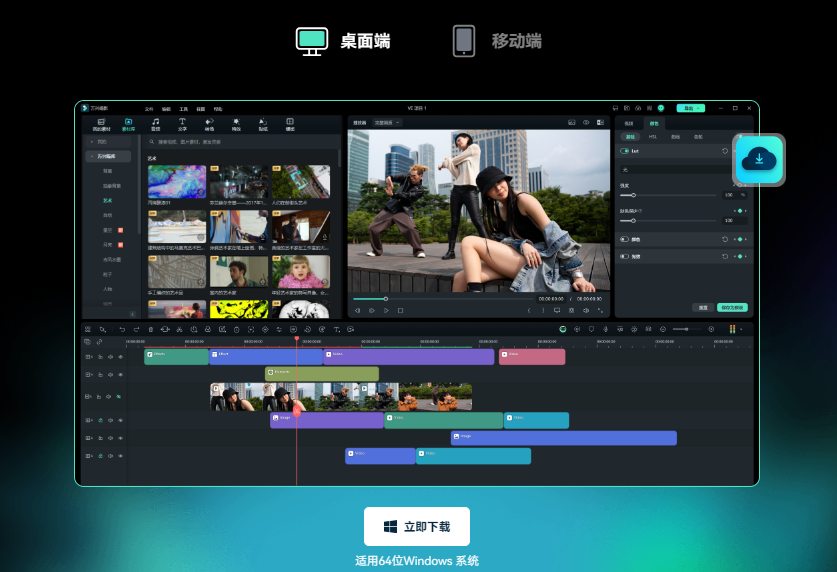837x572 pixels.
Task: Click the text T icon in timeline toolbar
Action: point(336,330)
